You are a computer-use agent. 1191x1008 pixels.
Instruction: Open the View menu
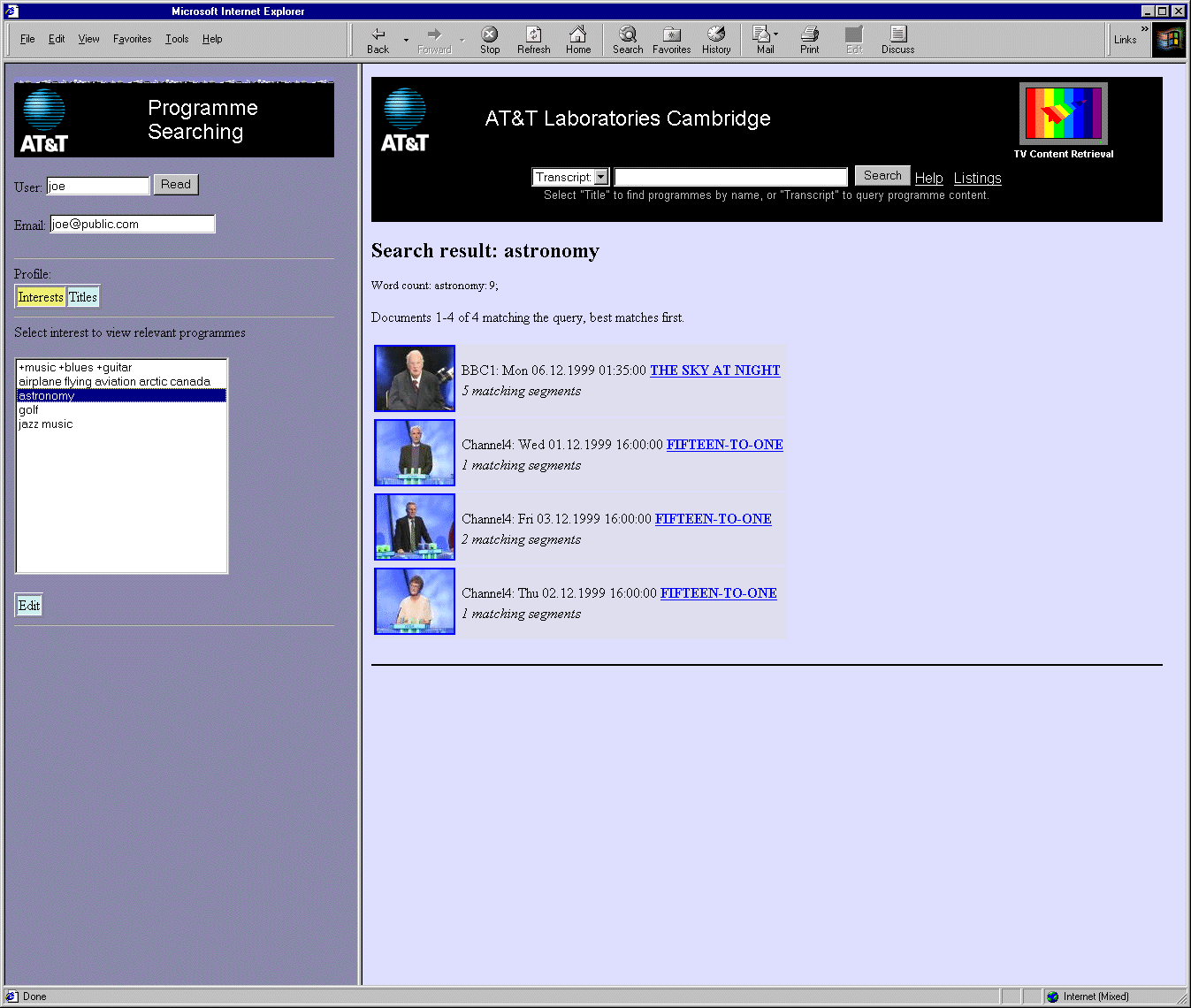tap(88, 39)
